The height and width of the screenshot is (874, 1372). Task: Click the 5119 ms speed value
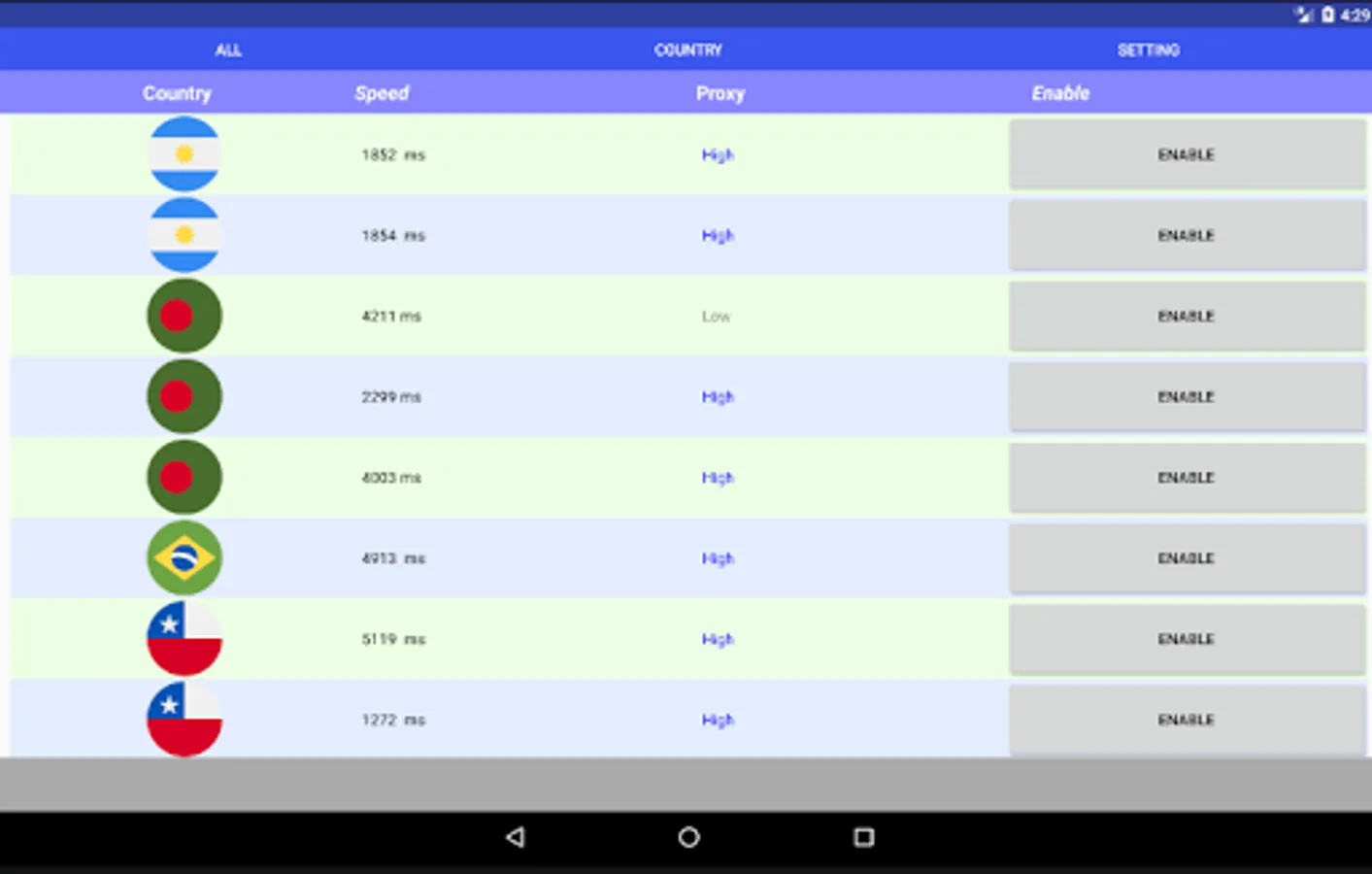(x=393, y=638)
